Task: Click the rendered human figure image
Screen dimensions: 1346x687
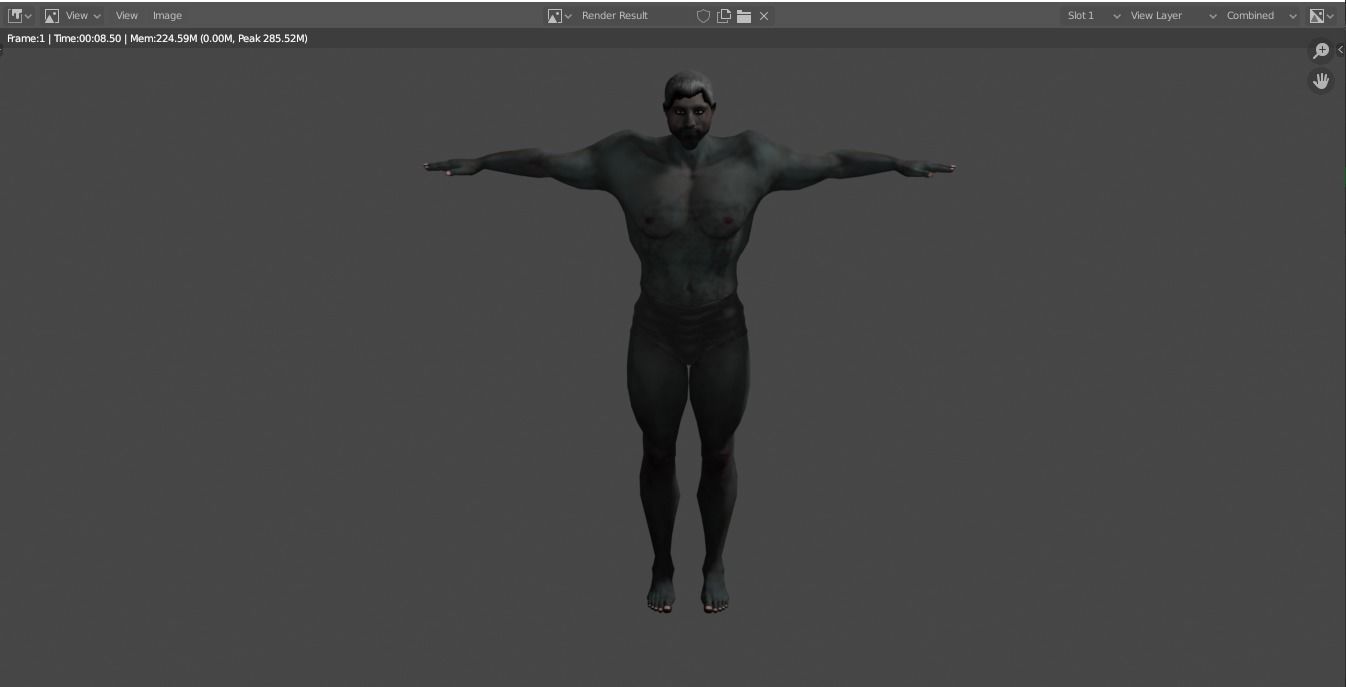Action: pyautogui.click(x=689, y=342)
